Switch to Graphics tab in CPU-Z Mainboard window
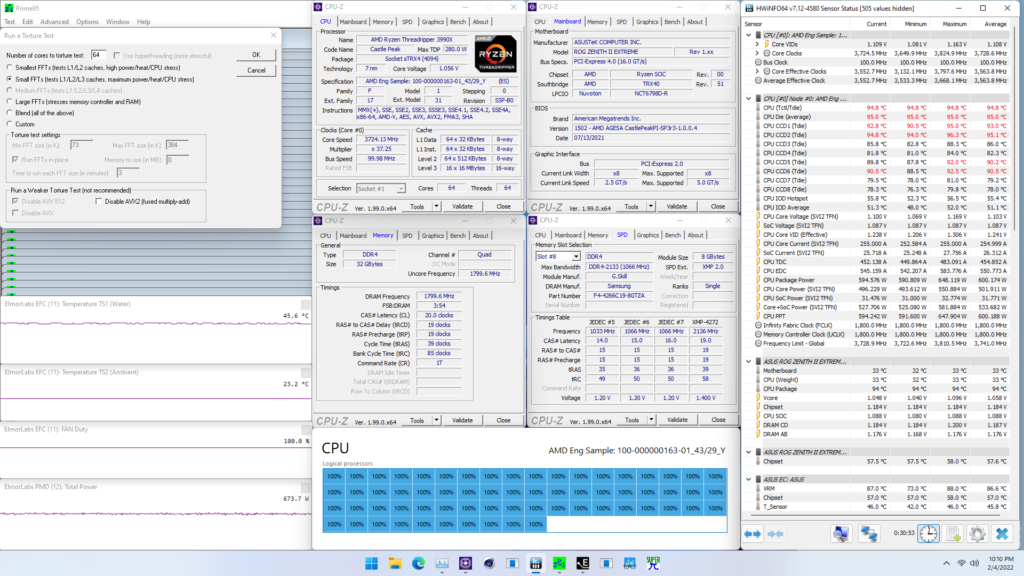The height and width of the screenshot is (576, 1024). tap(647, 22)
